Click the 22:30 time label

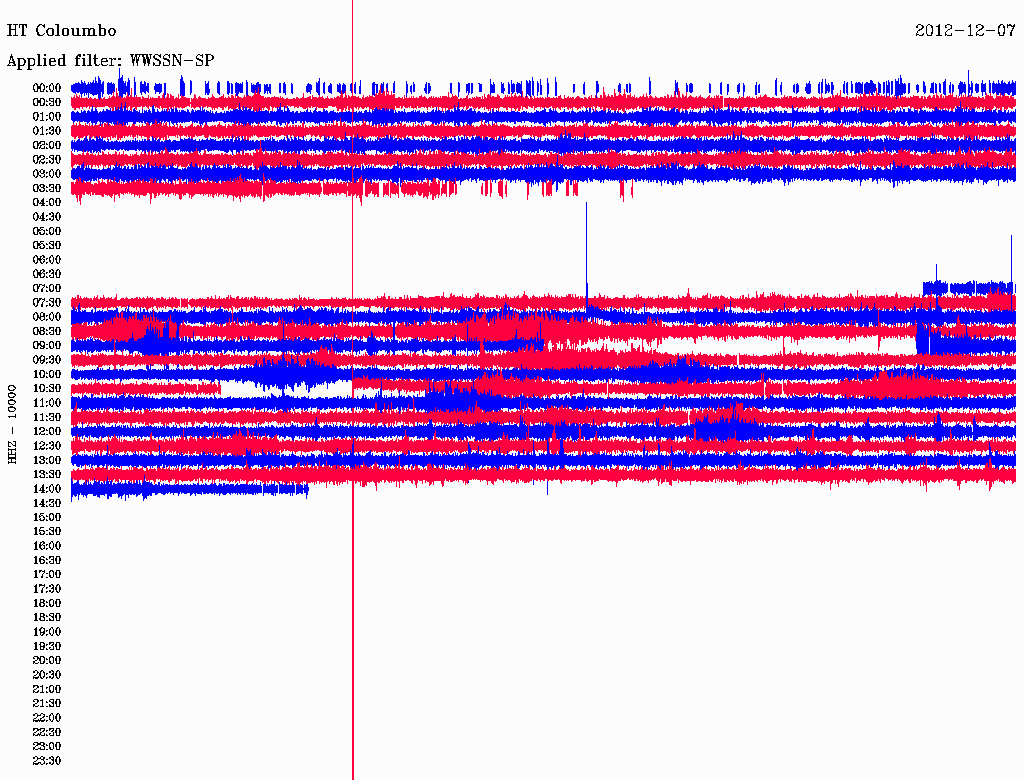47,732
